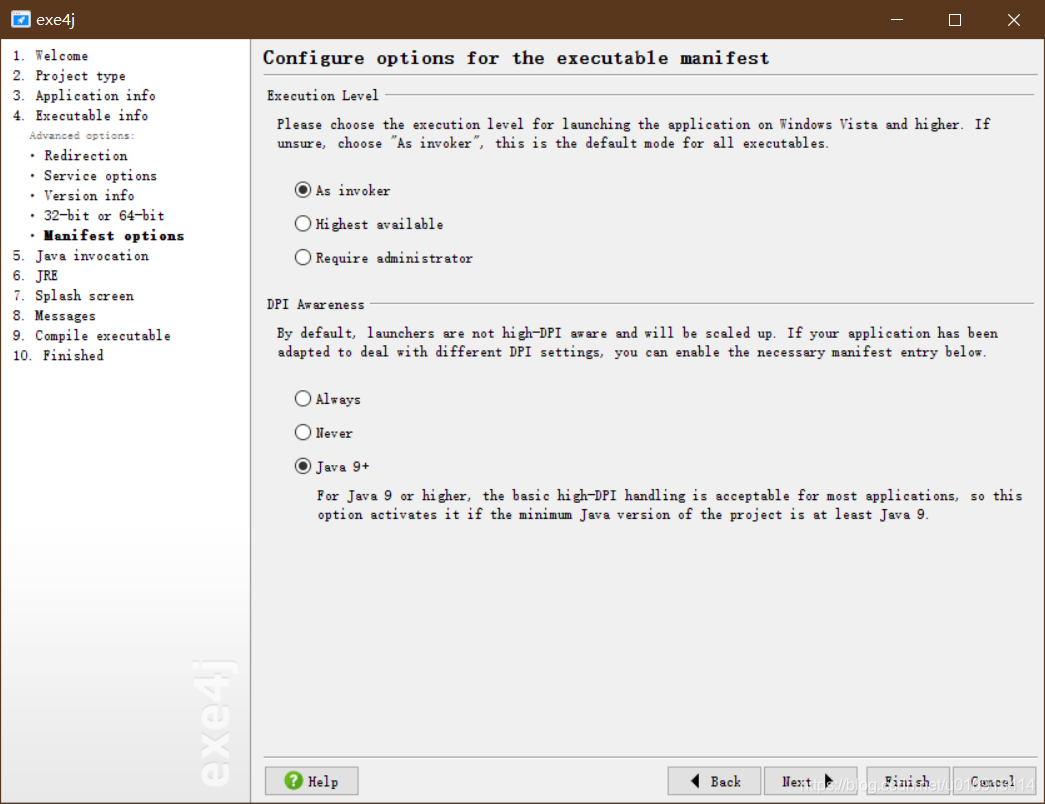Click the heading 'Configure options for the executable manifest'
1045x804 pixels.
point(516,58)
